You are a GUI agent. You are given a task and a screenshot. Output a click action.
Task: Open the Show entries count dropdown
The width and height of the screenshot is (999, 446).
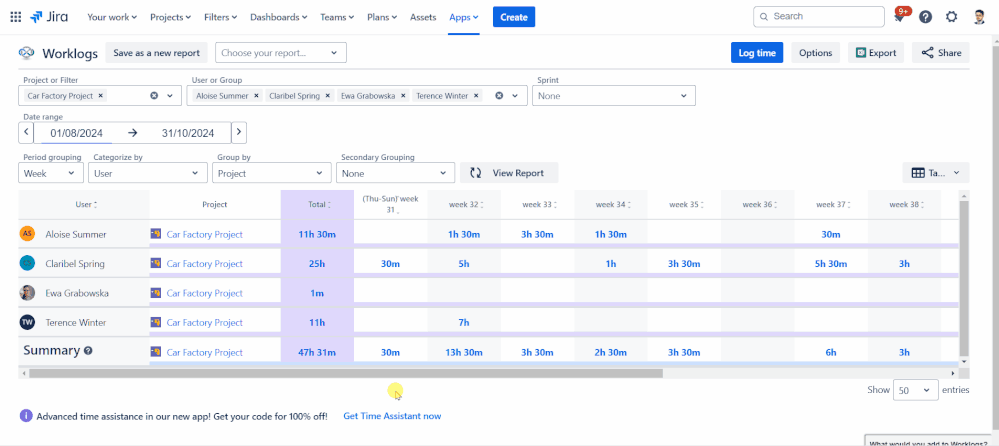pyautogui.click(x=916, y=390)
